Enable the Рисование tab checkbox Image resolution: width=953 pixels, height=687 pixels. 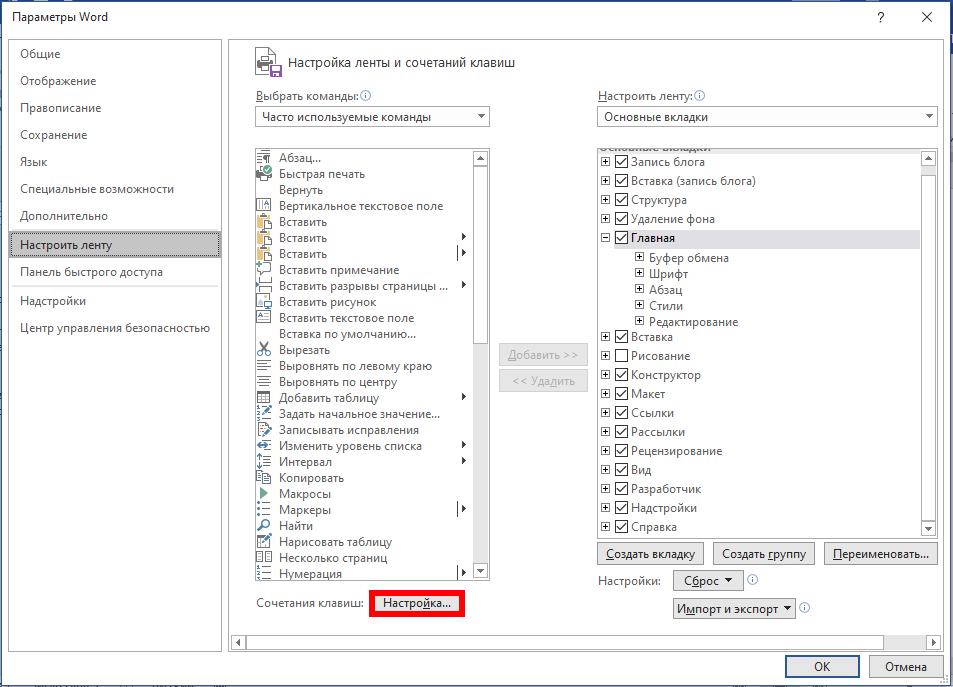click(621, 356)
